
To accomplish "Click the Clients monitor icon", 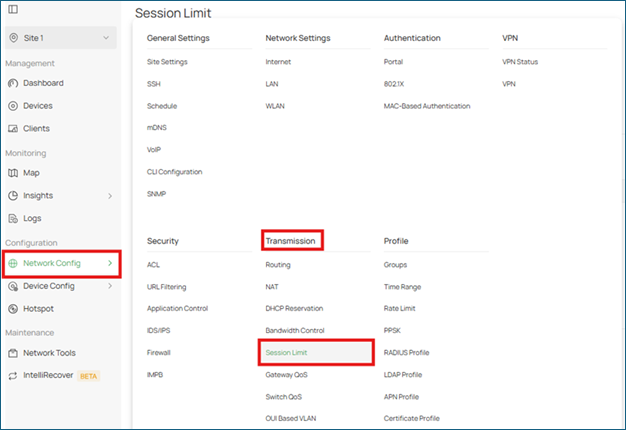I will [13, 129].
